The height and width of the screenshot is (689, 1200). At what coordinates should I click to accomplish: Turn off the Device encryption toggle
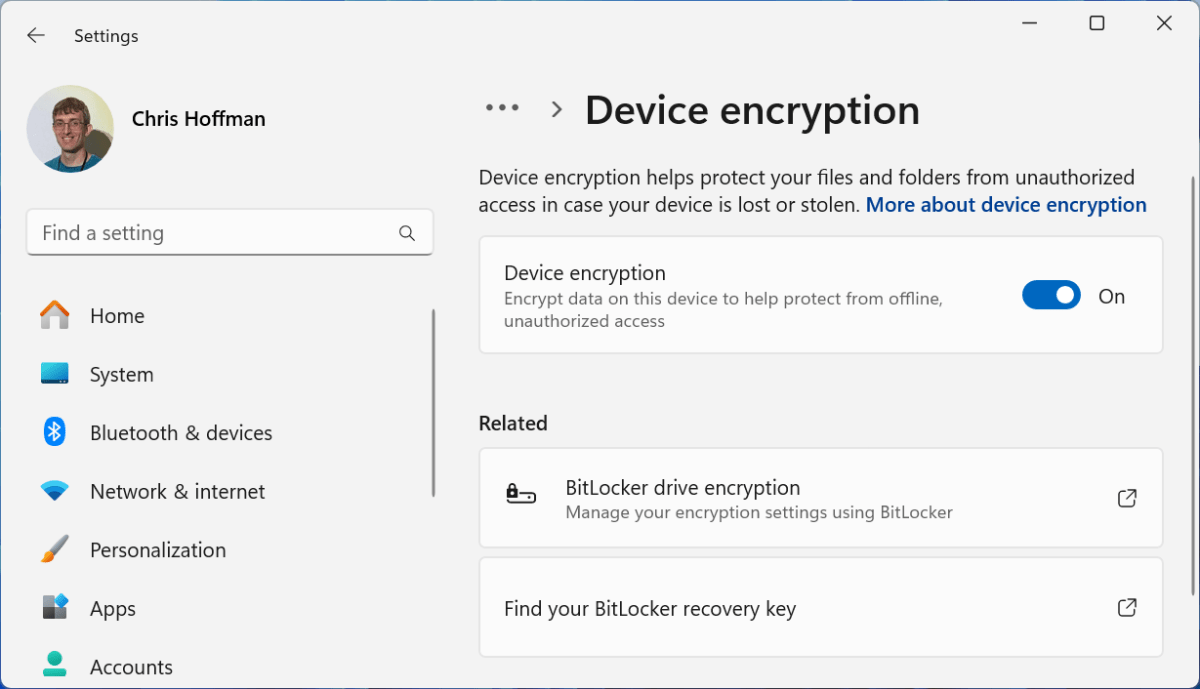click(x=1051, y=296)
